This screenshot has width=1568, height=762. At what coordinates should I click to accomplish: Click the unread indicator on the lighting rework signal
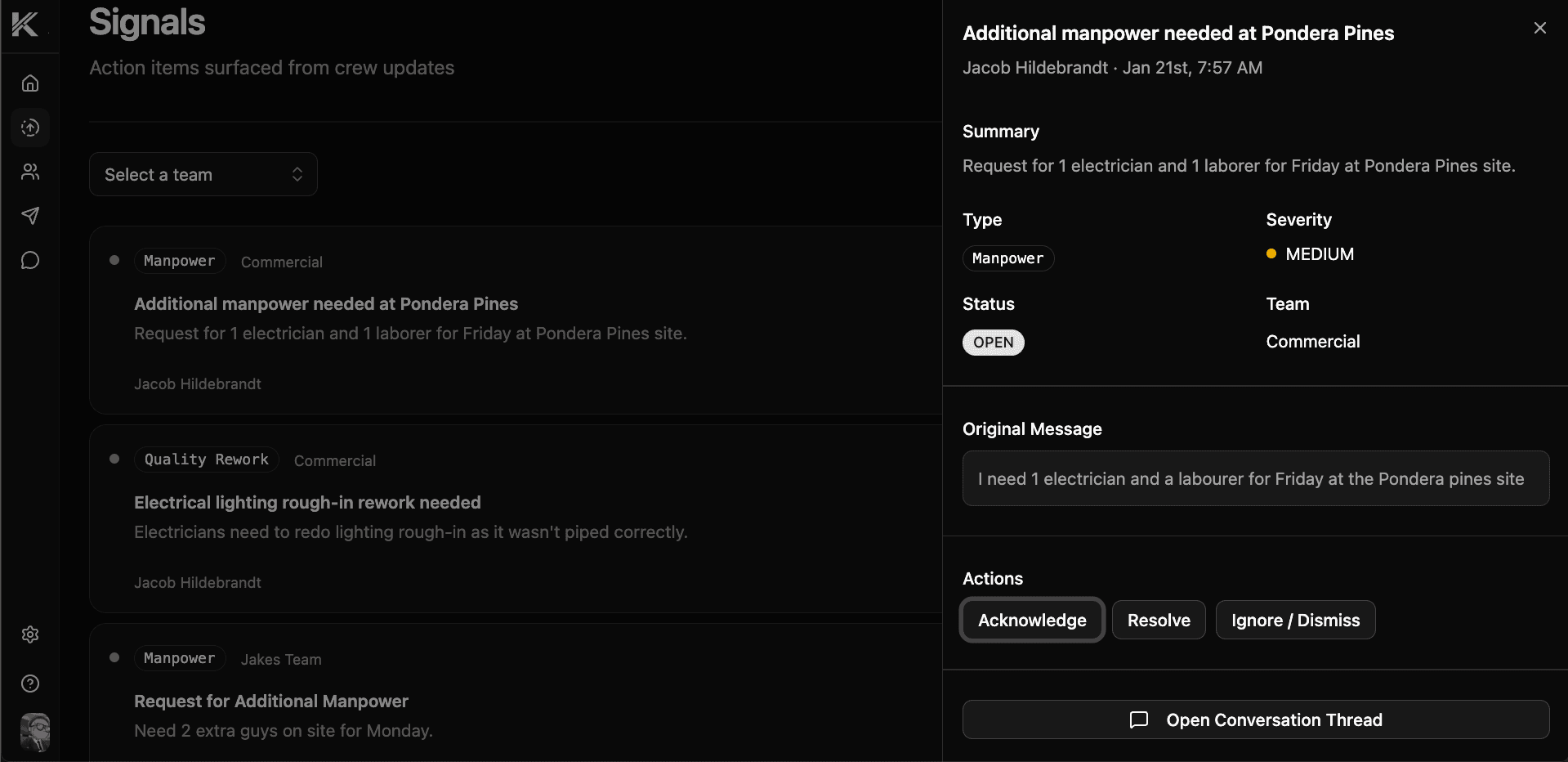[x=114, y=459]
